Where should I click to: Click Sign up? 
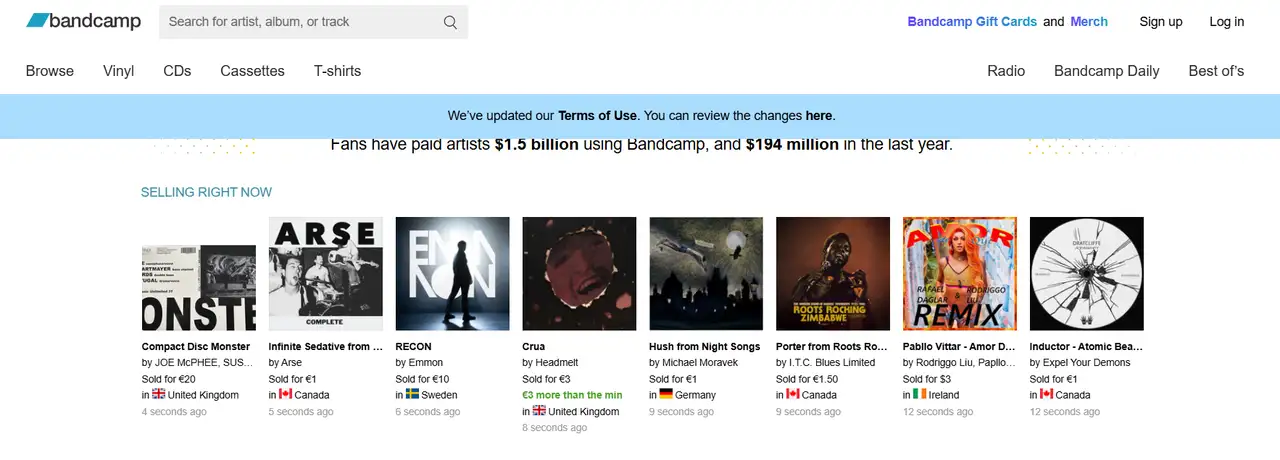1161,21
